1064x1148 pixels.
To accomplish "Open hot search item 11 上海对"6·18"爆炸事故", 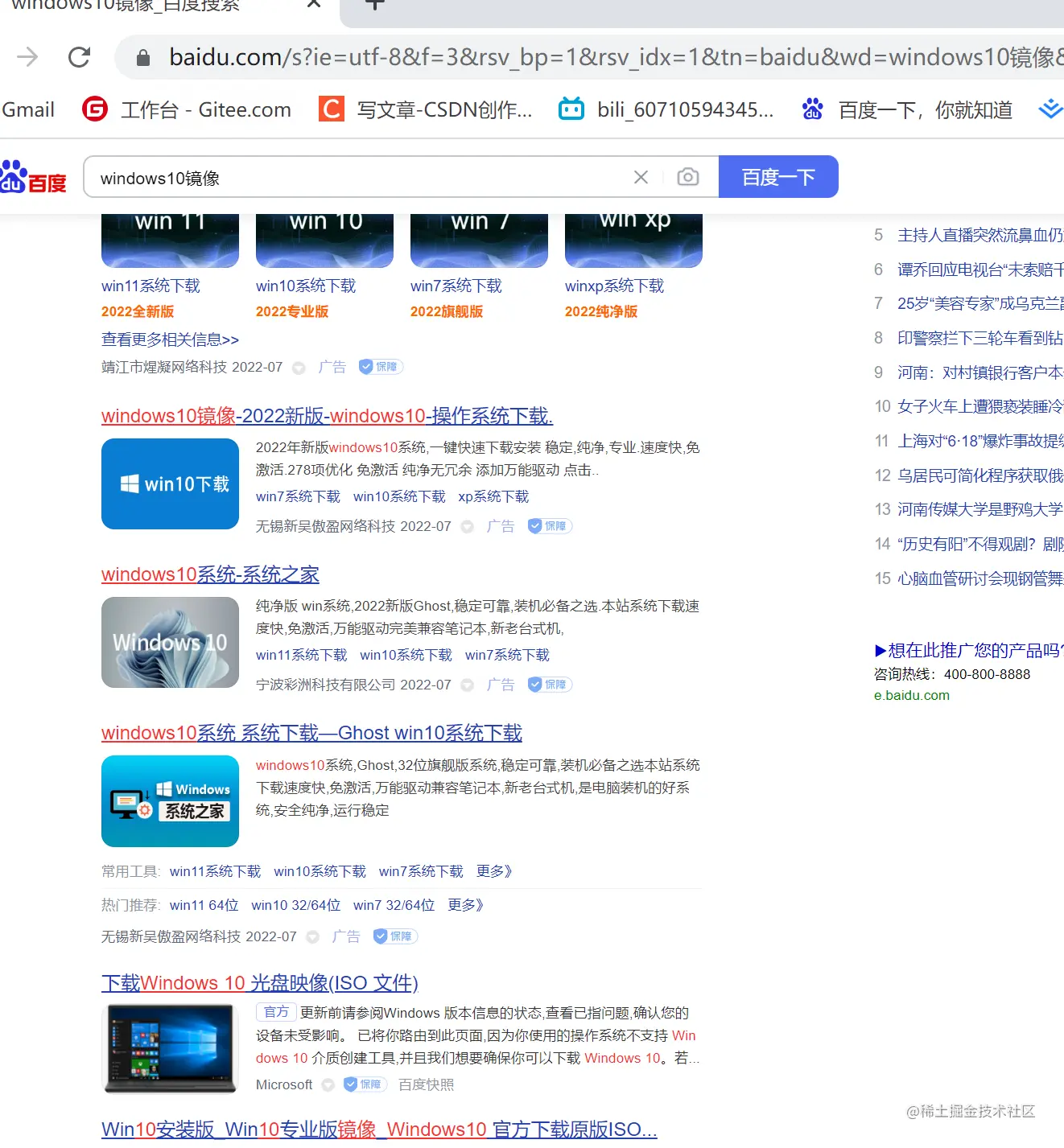I will pyautogui.click(x=980, y=441).
